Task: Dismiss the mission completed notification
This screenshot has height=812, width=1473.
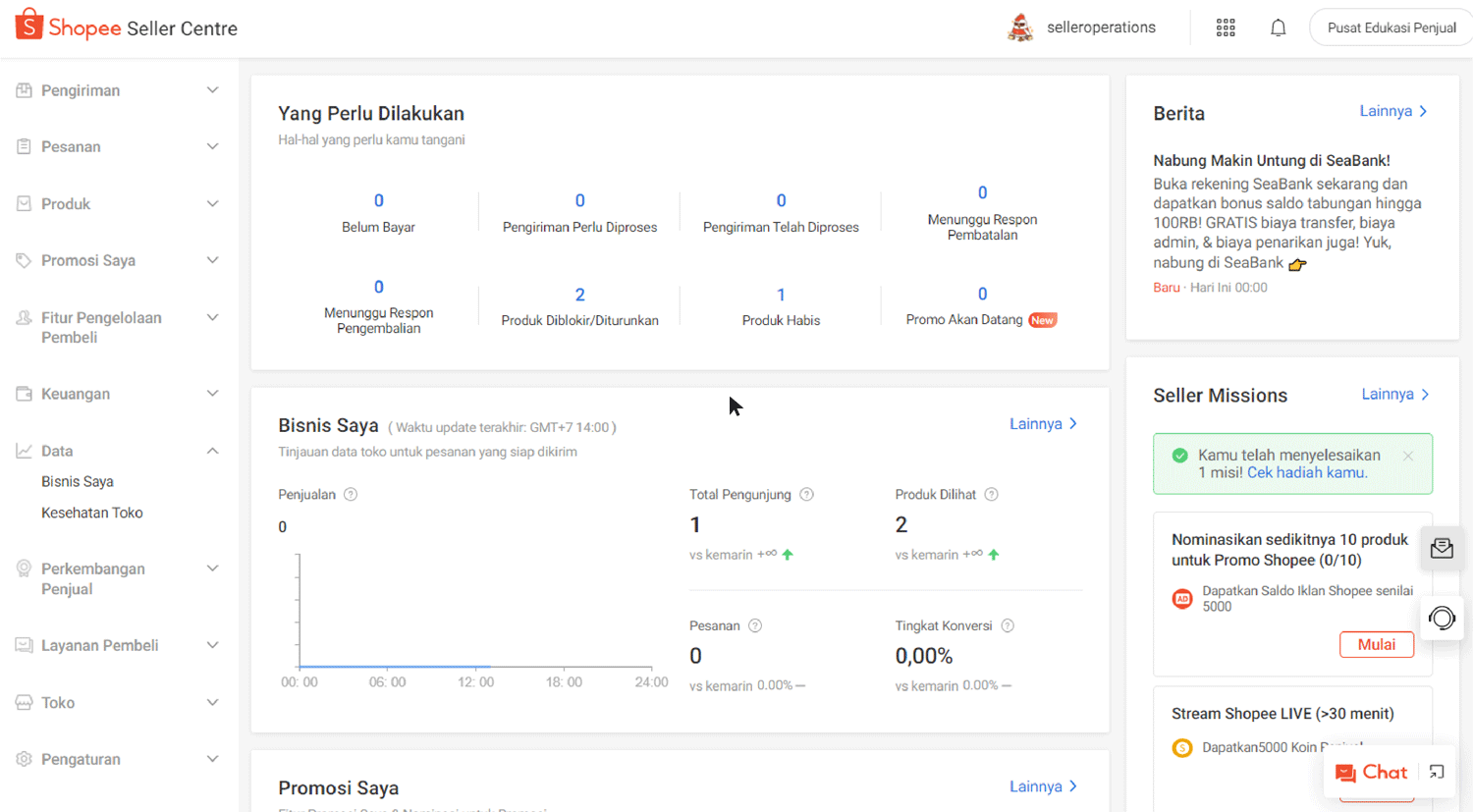Action: click(1408, 456)
